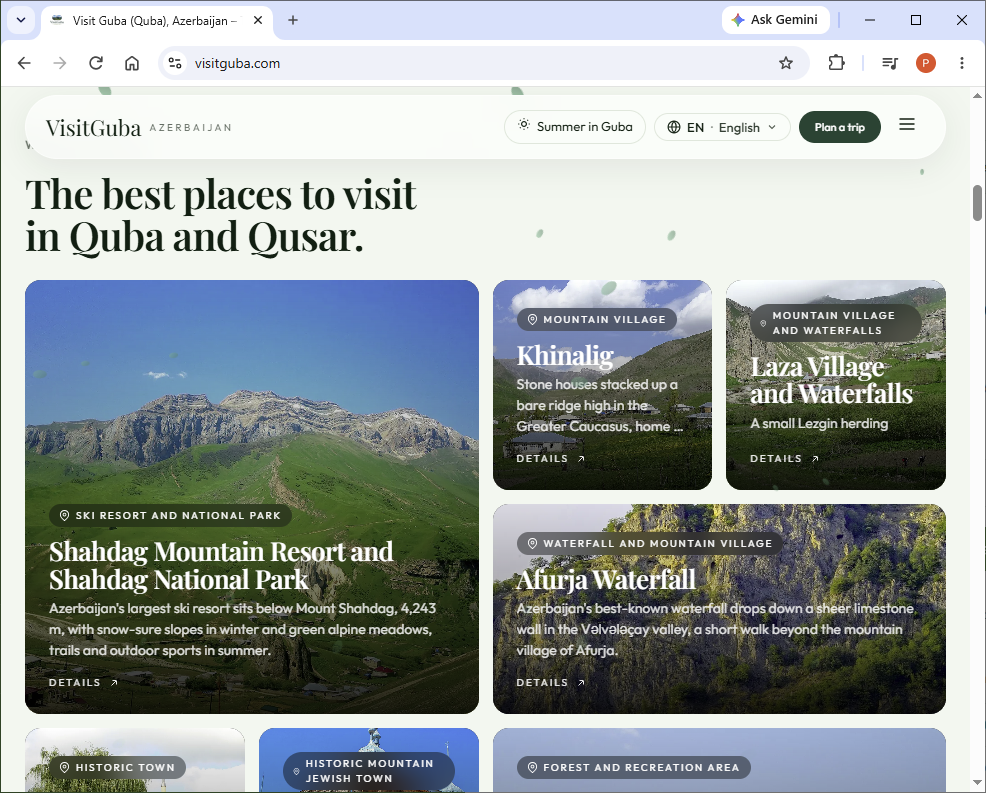
Task: Click the Forest and Recreation Area tag
Action: click(x=634, y=767)
